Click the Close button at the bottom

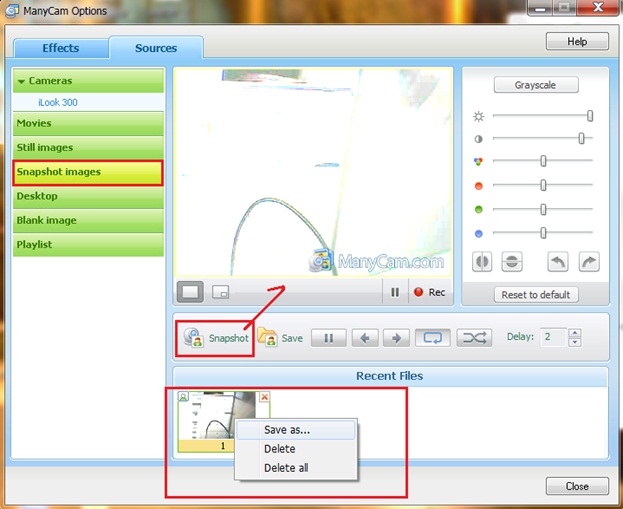(x=577, y=486)
